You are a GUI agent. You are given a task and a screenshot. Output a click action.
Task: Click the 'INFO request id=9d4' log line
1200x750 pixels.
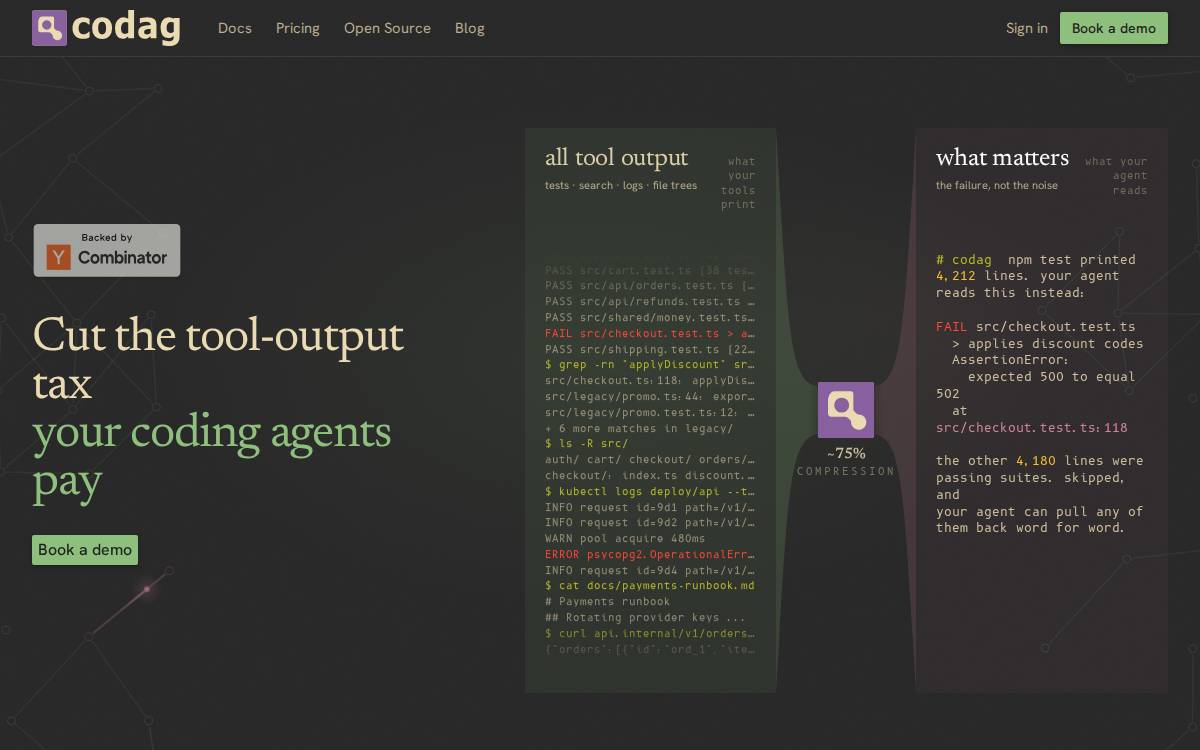(650, 571)
